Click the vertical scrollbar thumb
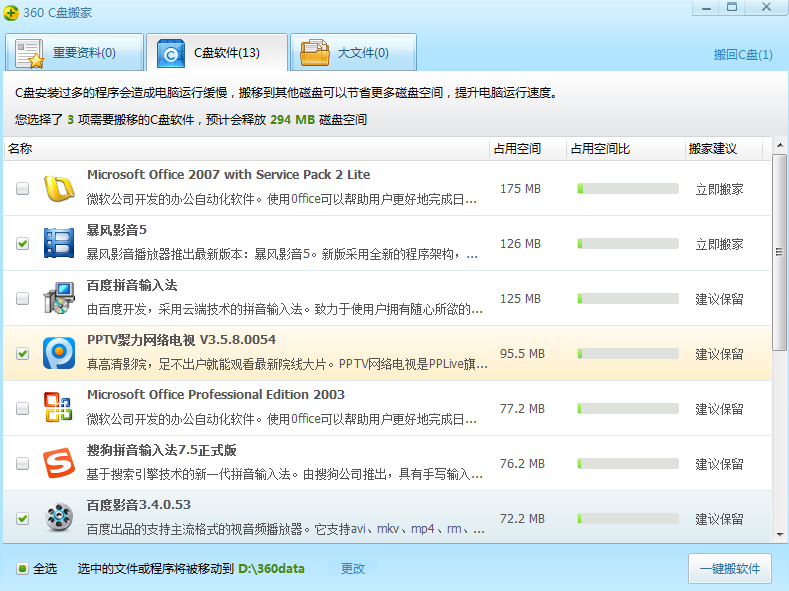 click(x=779, y=252)
